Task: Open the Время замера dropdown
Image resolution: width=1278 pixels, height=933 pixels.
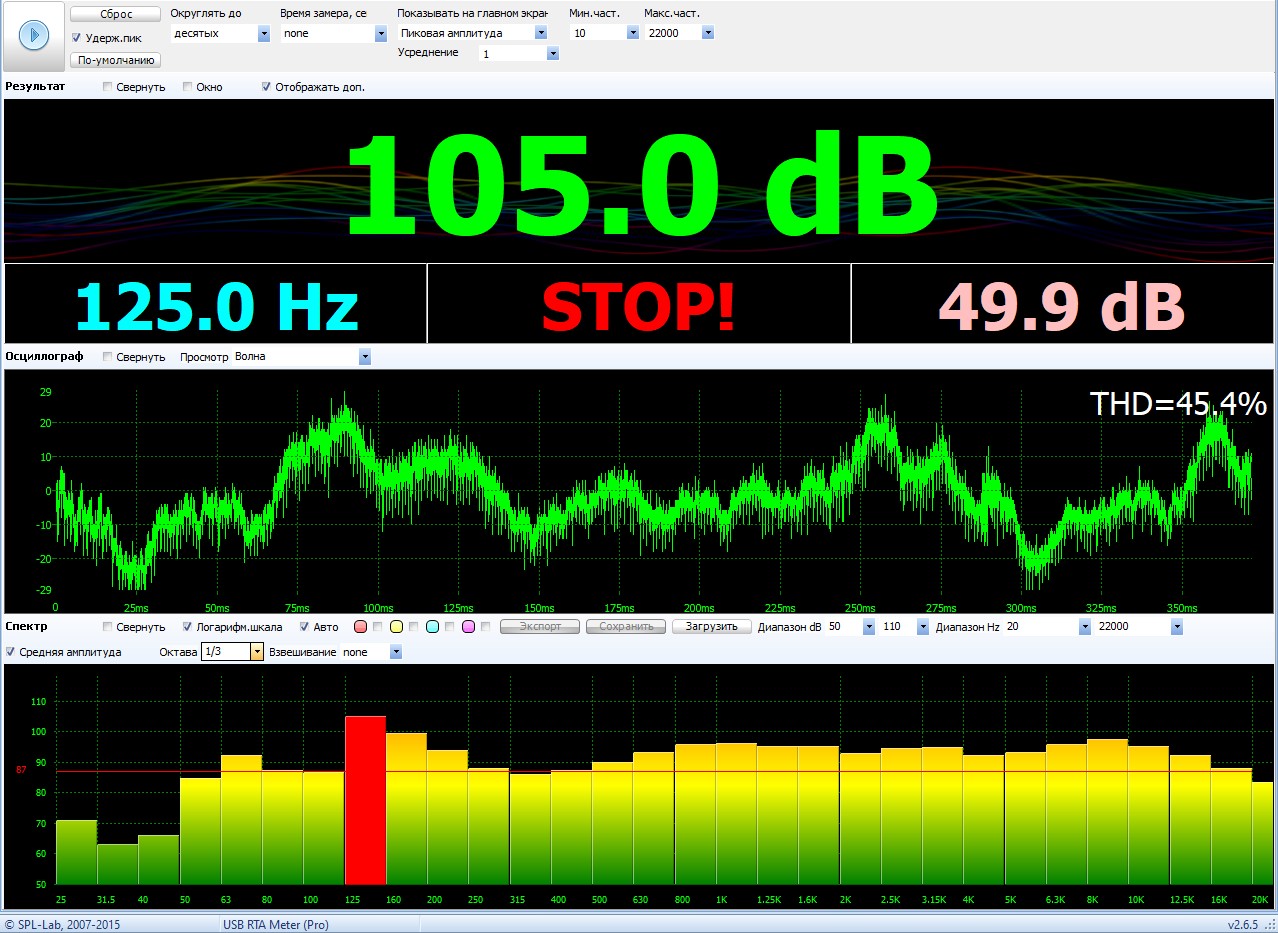Action: coord(380,33)
